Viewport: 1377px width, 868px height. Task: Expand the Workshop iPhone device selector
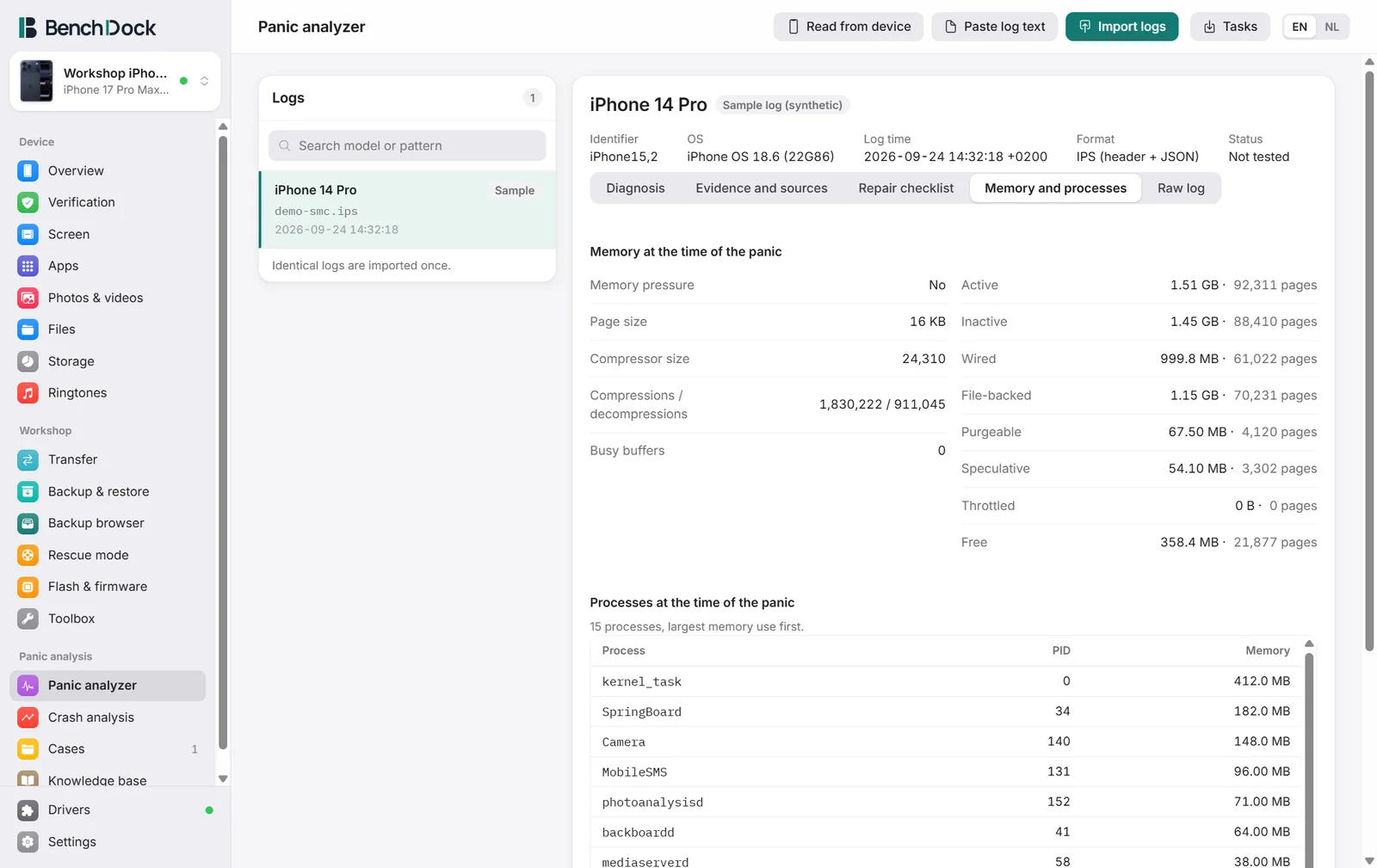click(204, 81)
